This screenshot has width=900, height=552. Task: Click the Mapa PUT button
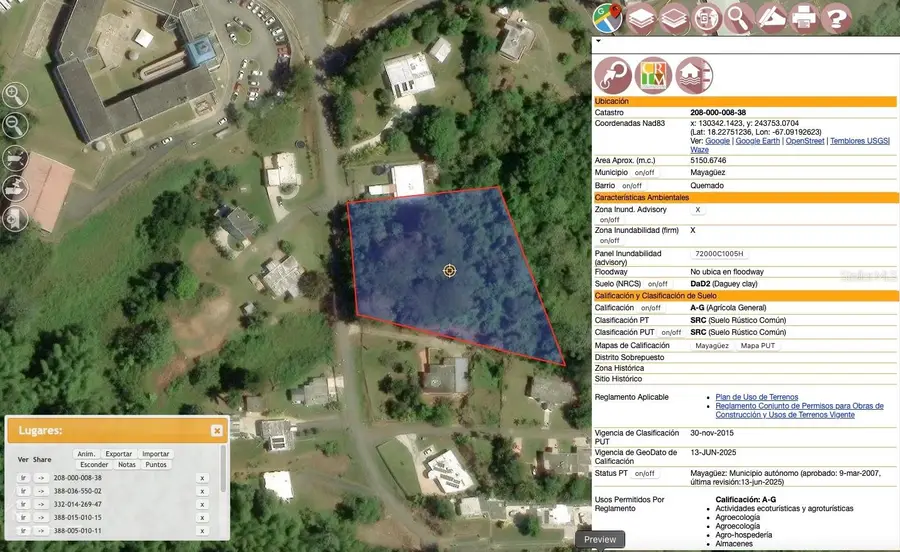coord(758,346)
